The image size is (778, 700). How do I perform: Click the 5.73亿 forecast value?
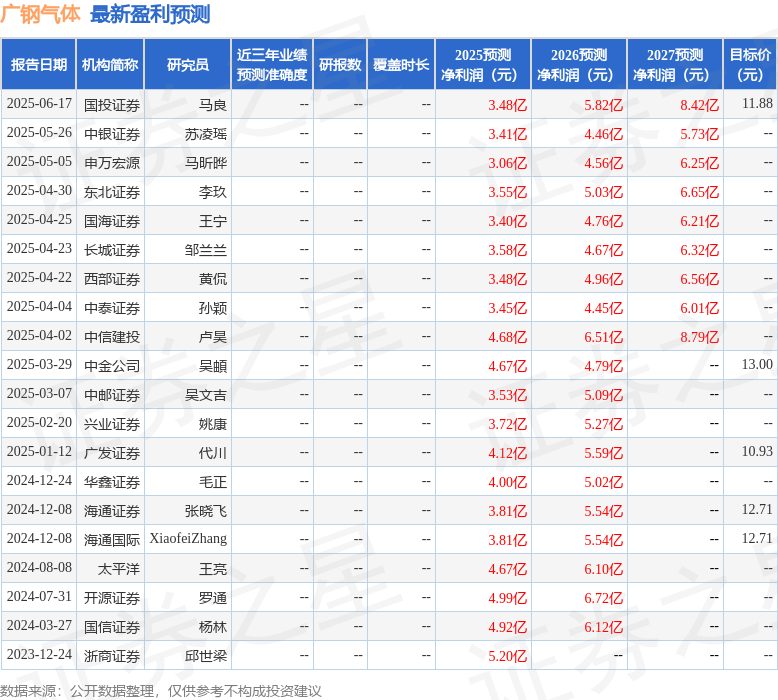(699, 134)
